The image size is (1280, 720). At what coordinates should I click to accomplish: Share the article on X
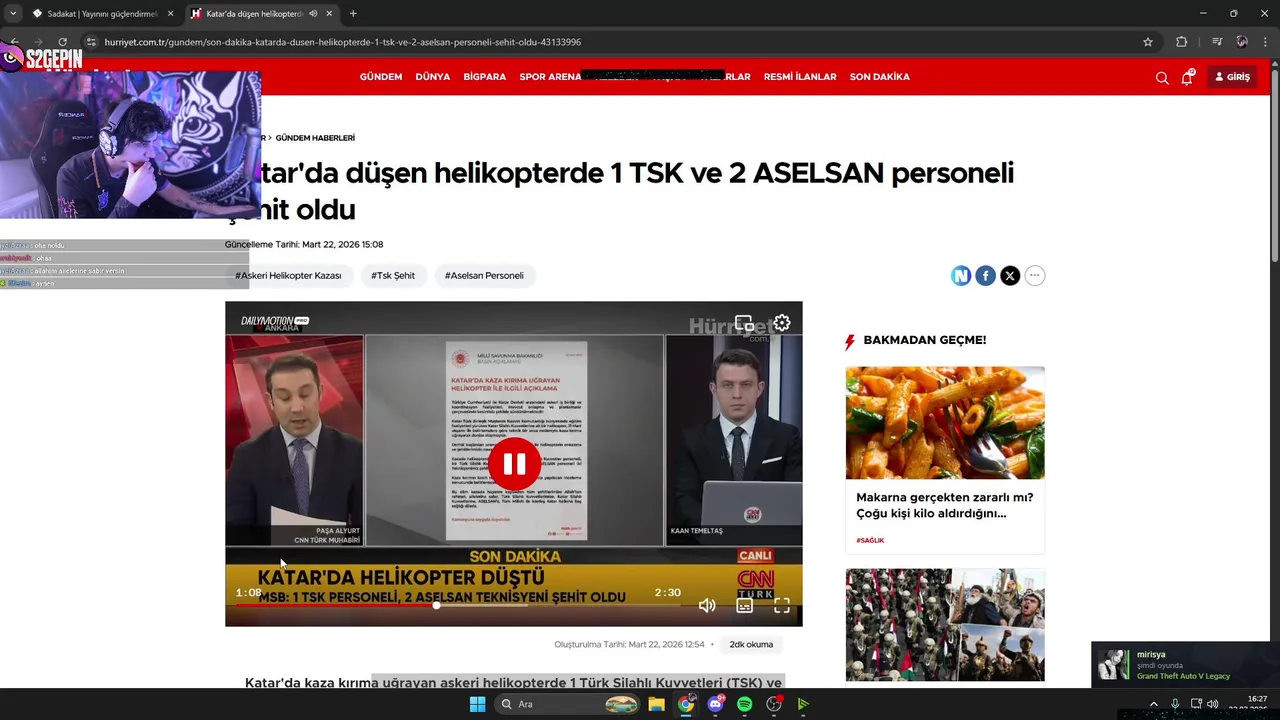1010,276
